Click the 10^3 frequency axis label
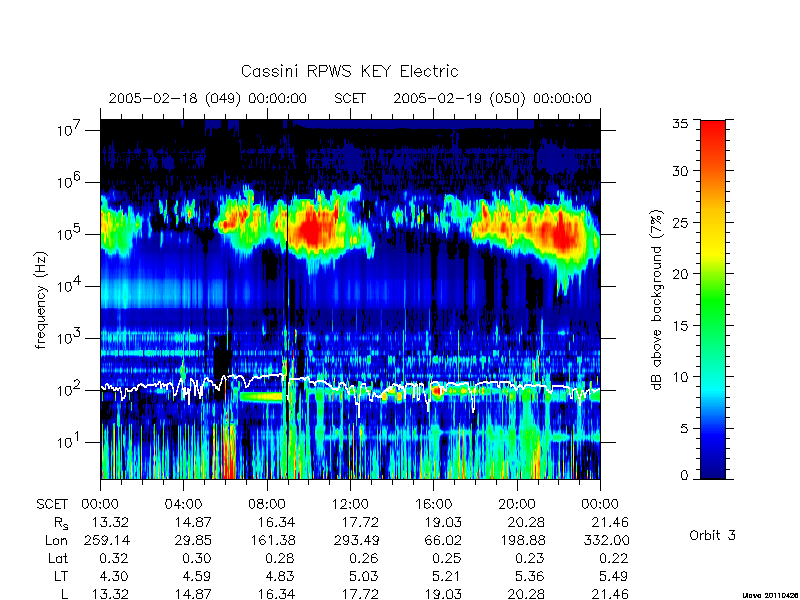800x600 pixels. click(x=69, y=338)
